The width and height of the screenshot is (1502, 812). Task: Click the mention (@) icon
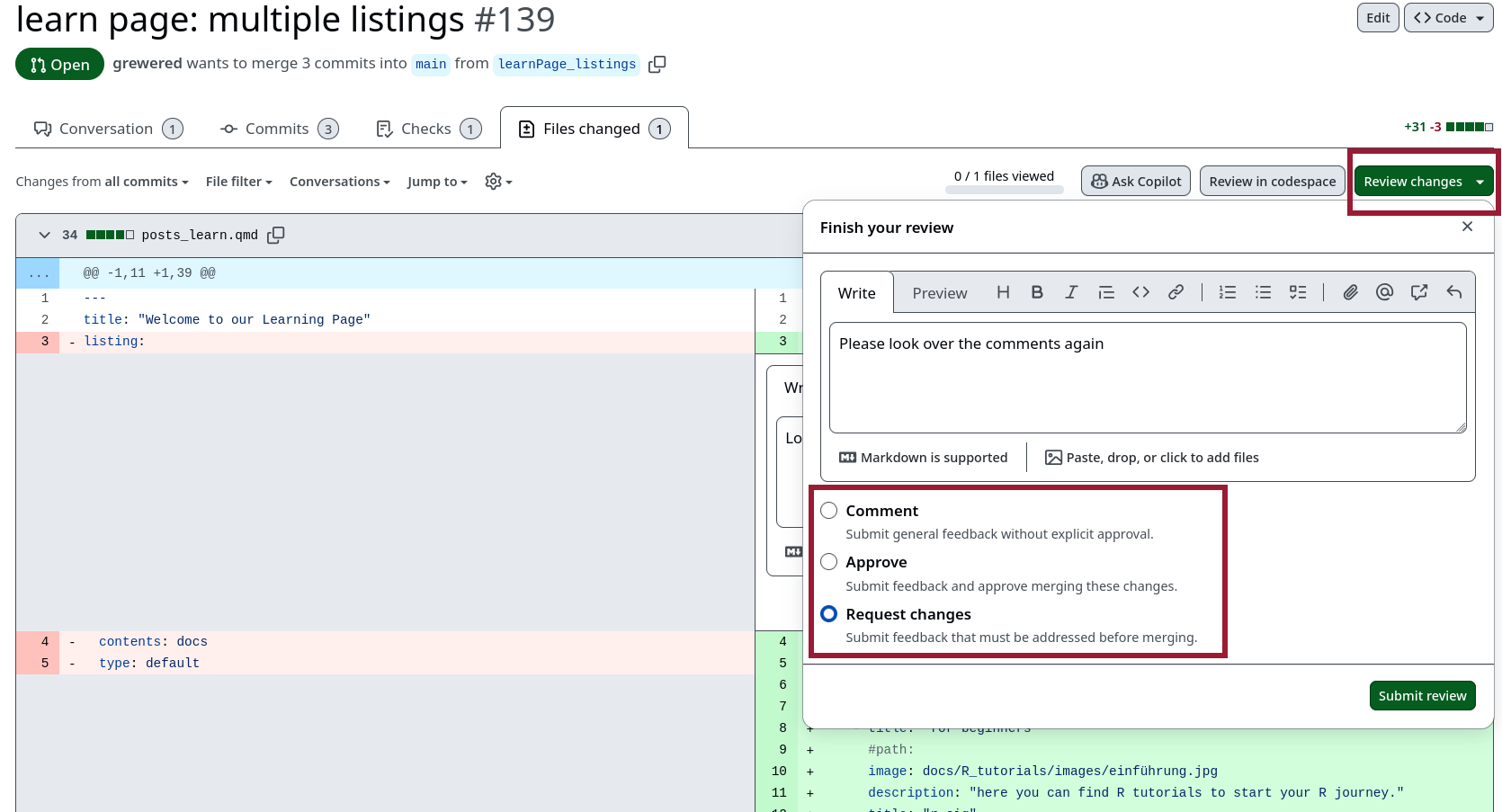coord(1384,292)
